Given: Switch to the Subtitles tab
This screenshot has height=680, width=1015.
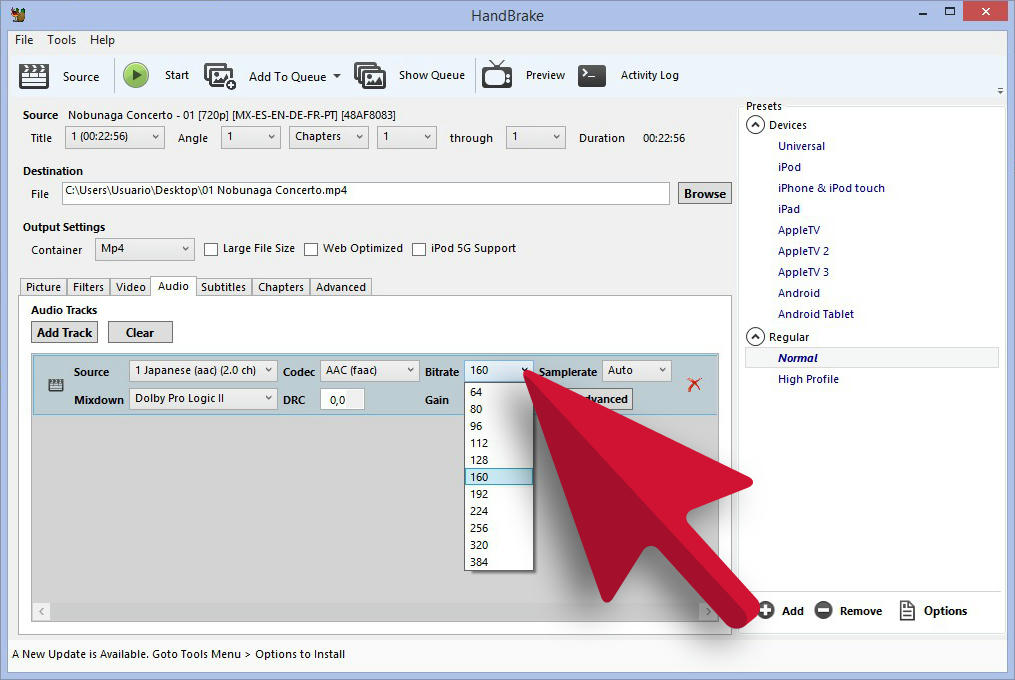Looking at the screenshot, I should 223,287.
